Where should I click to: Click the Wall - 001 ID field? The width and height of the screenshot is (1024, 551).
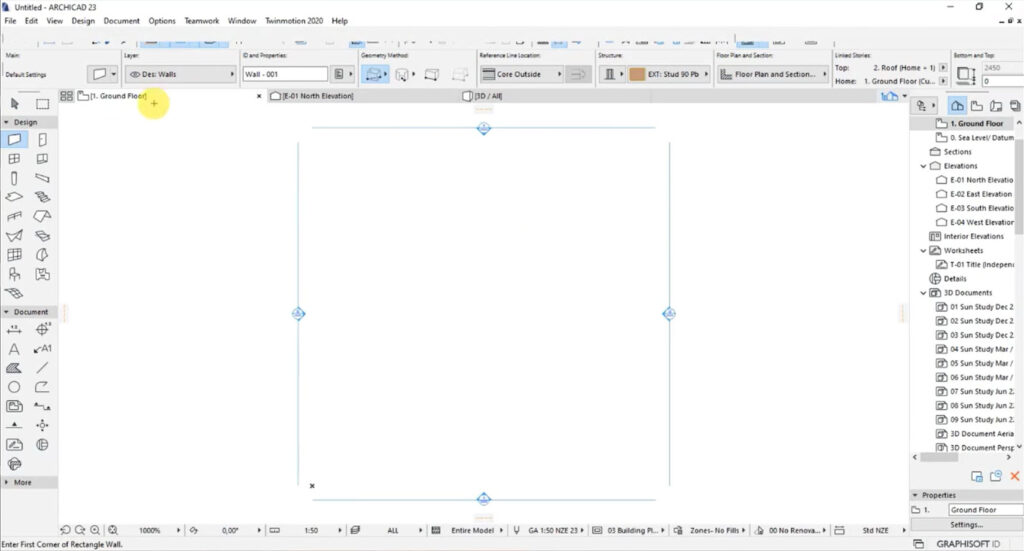point(285,74)
